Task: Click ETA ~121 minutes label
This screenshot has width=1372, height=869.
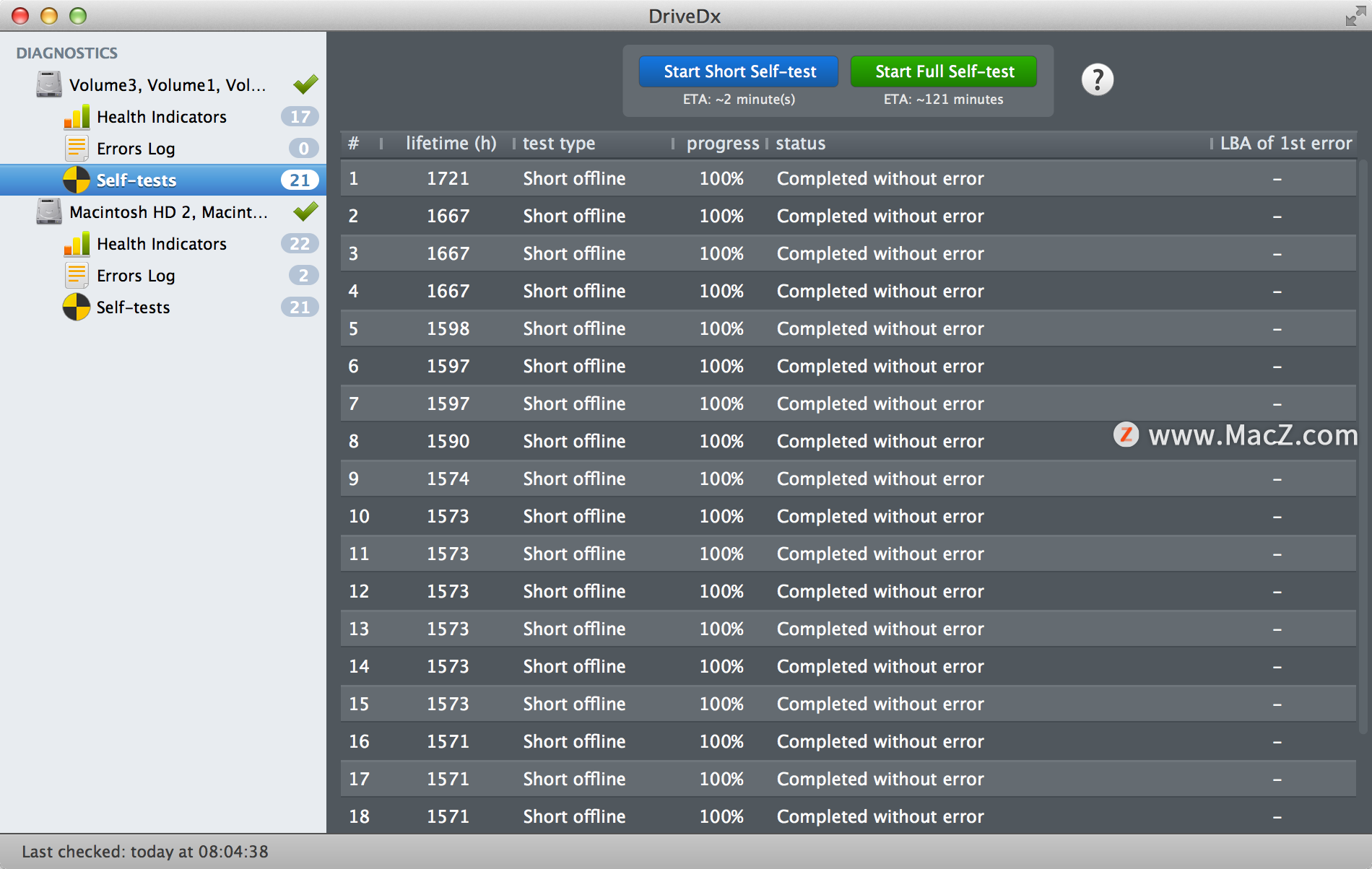Action: click(943, 99)
